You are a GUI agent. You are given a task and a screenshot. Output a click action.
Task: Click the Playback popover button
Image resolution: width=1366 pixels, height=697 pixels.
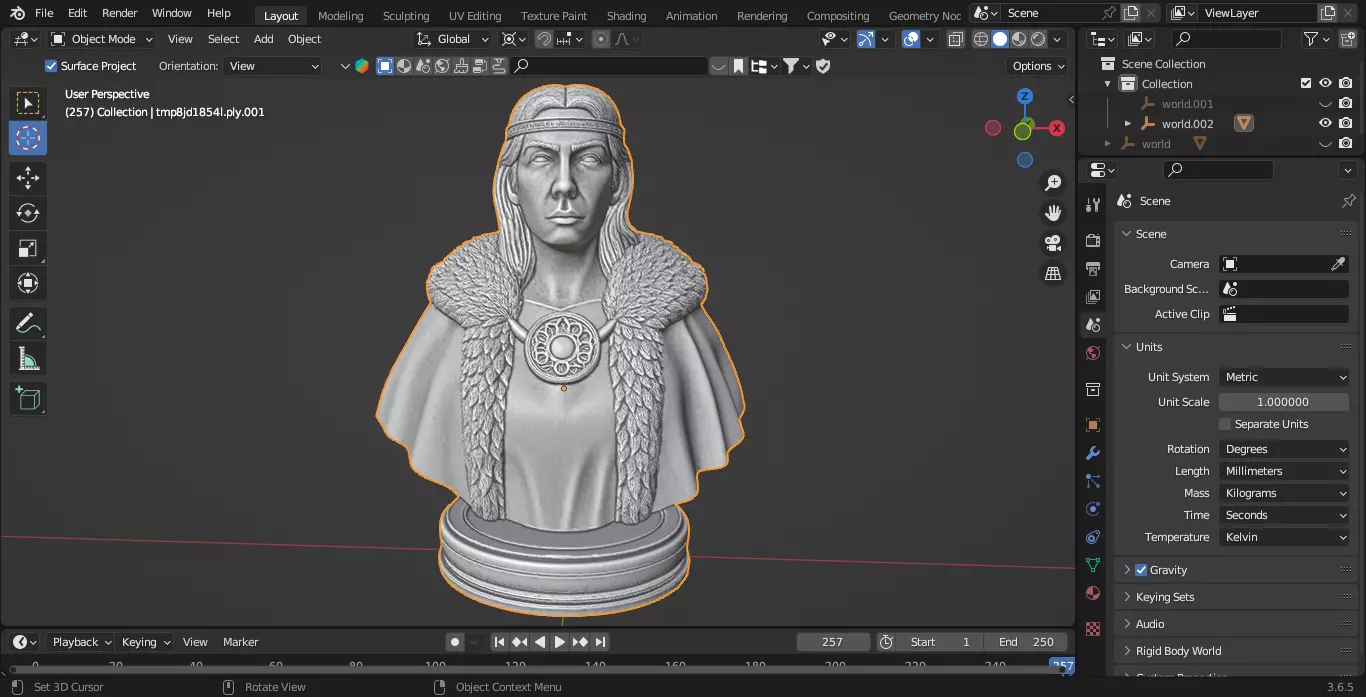point(82,642)
